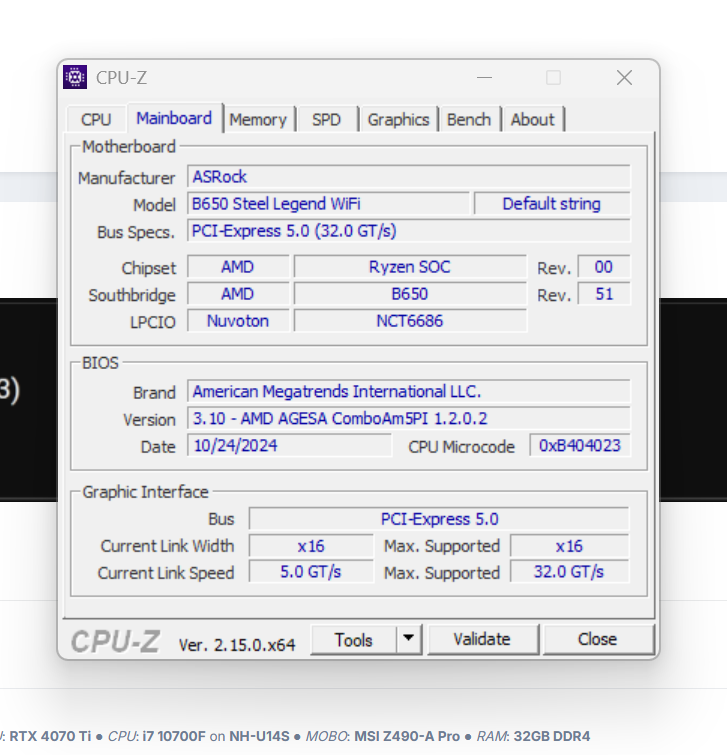Click Current Link Width x16 value
The width and height of the screenshot is (727, 755).
click(311, 546)
